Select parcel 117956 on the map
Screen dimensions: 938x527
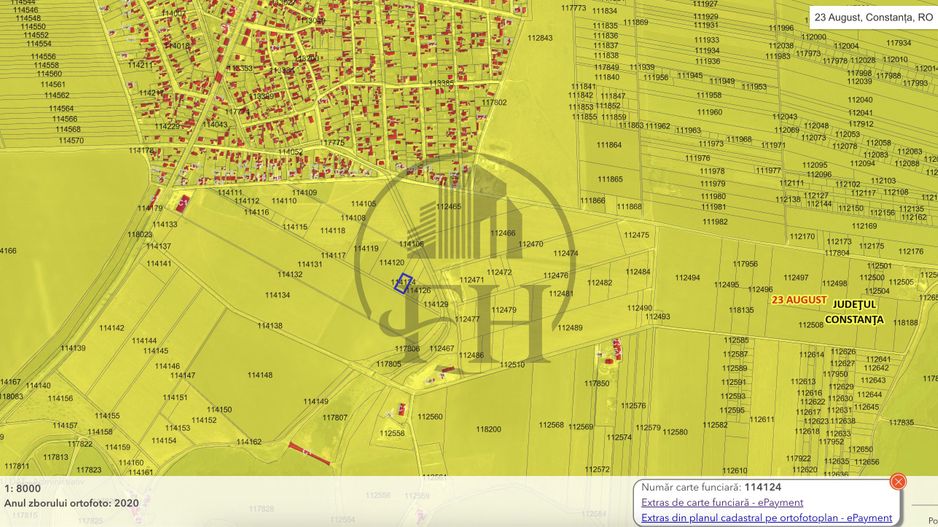point(745,264)
